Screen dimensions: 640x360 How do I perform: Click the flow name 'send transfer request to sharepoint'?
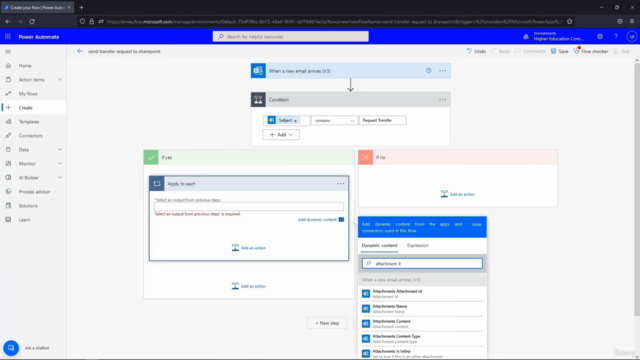coord(124,51)
